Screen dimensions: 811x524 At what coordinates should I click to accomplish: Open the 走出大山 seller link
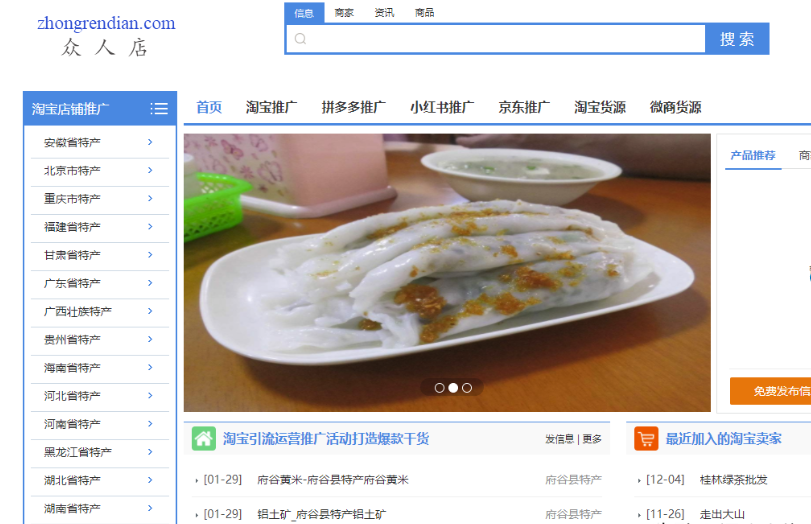[x=722, y=514]
